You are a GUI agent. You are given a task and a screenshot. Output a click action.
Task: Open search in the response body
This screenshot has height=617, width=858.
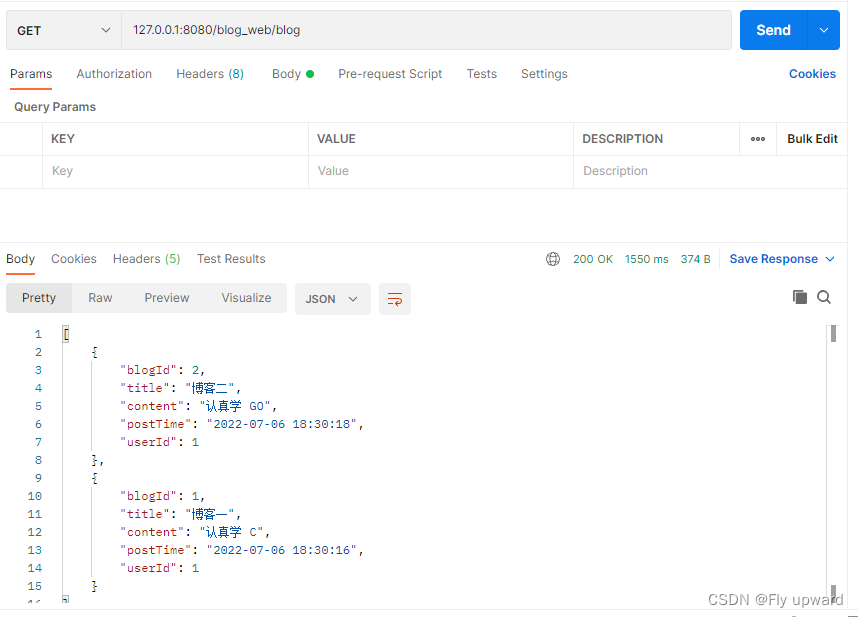point(824,297)
